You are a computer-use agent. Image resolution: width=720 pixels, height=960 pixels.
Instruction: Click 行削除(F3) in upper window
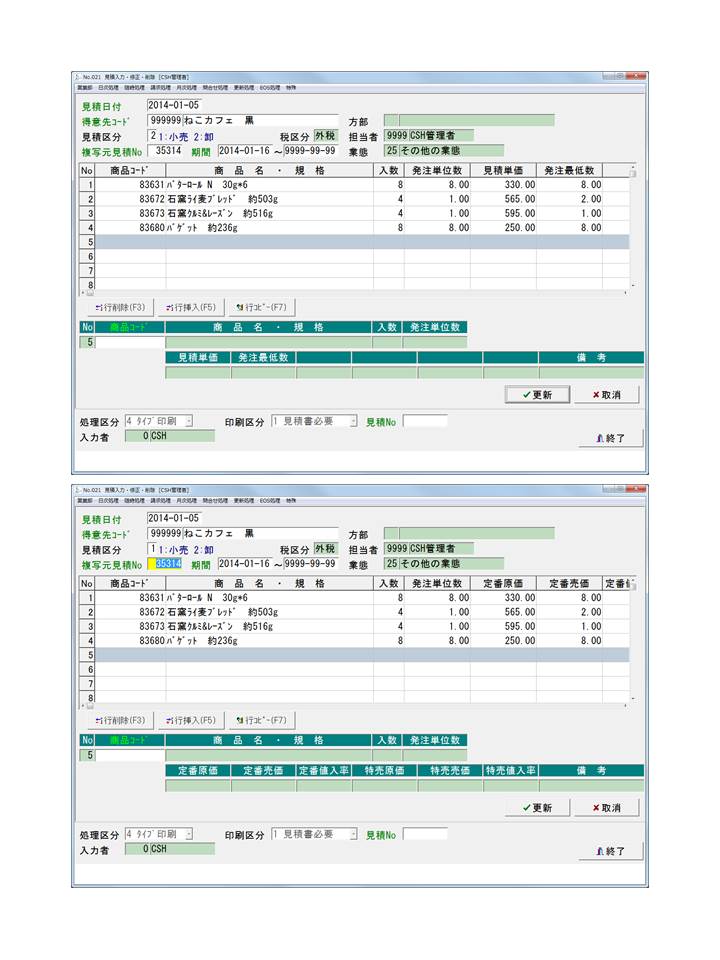(121, 307)
